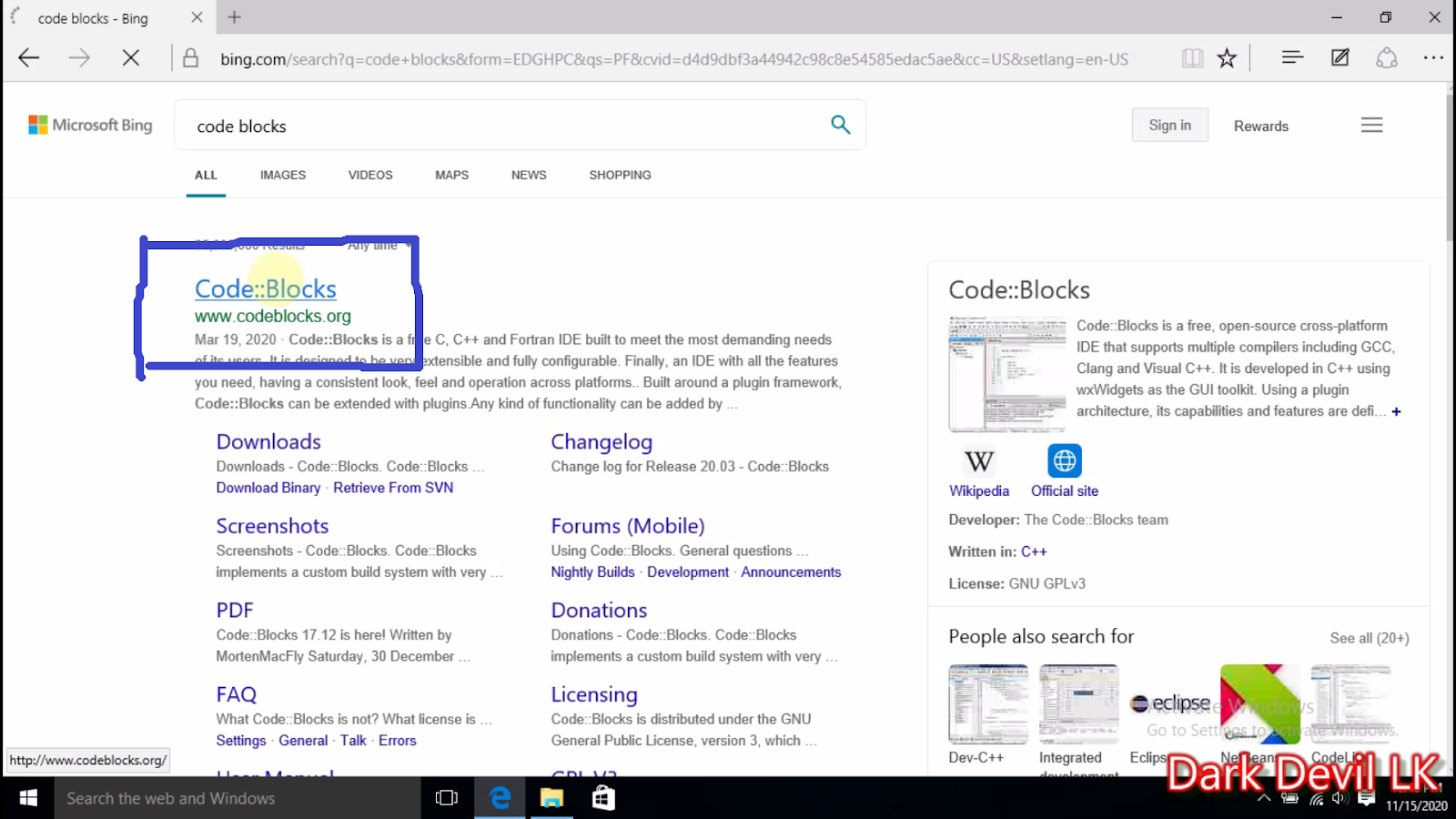Open the Forums (Mobile) sitelink

628,526
